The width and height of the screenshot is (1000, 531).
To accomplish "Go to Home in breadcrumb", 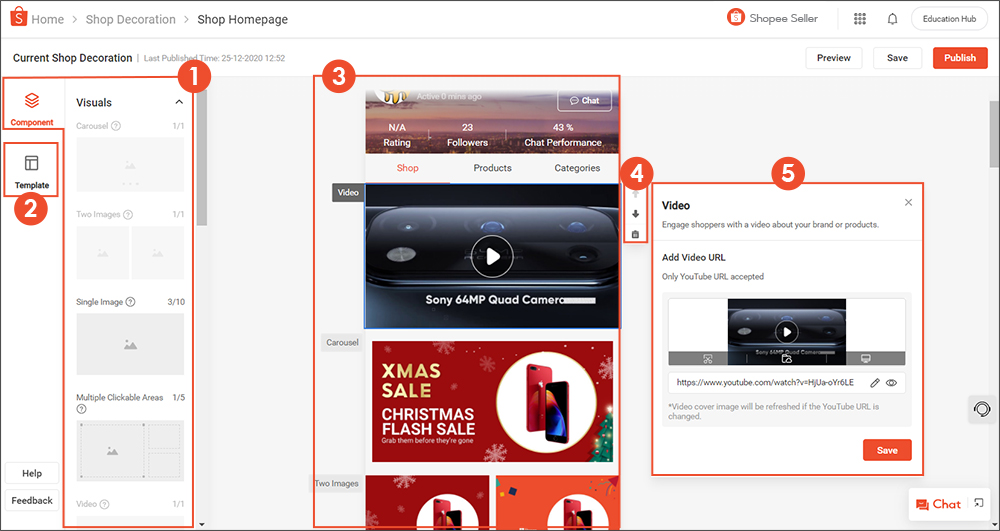I will [48, 19].
